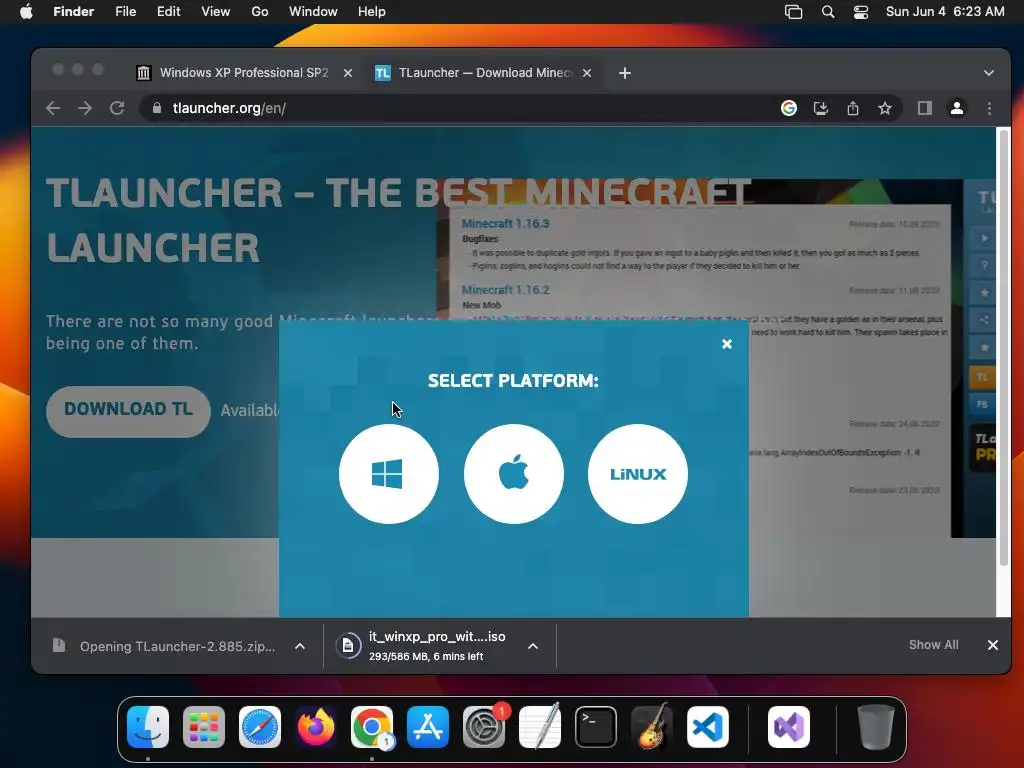Reload the tlauncher.org page
The height and width of the screenshot is (768, 1024).
point(117,108)
